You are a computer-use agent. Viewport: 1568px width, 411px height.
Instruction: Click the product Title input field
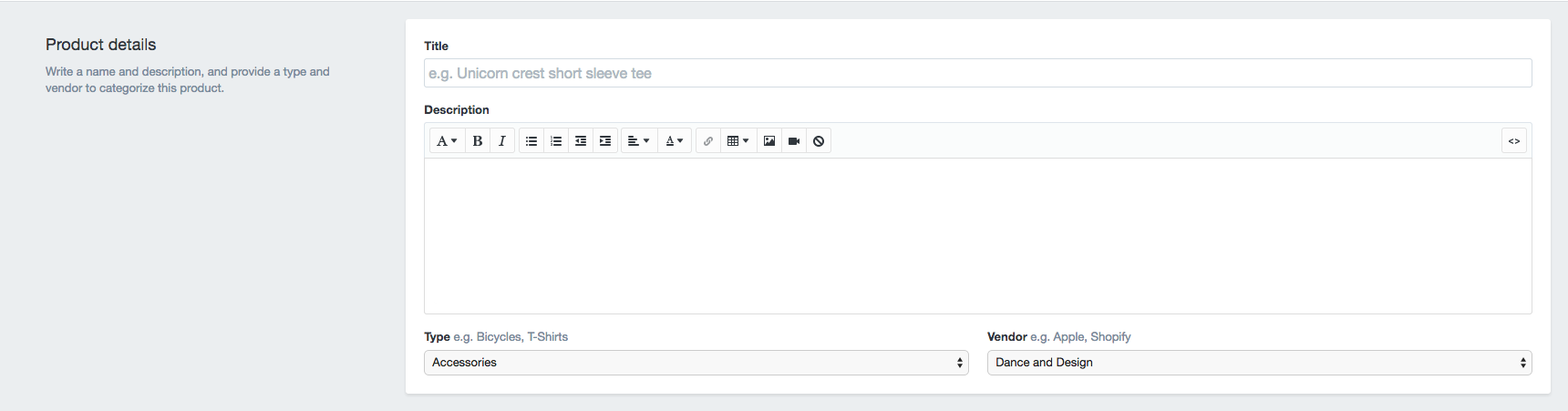click(977, 74)
